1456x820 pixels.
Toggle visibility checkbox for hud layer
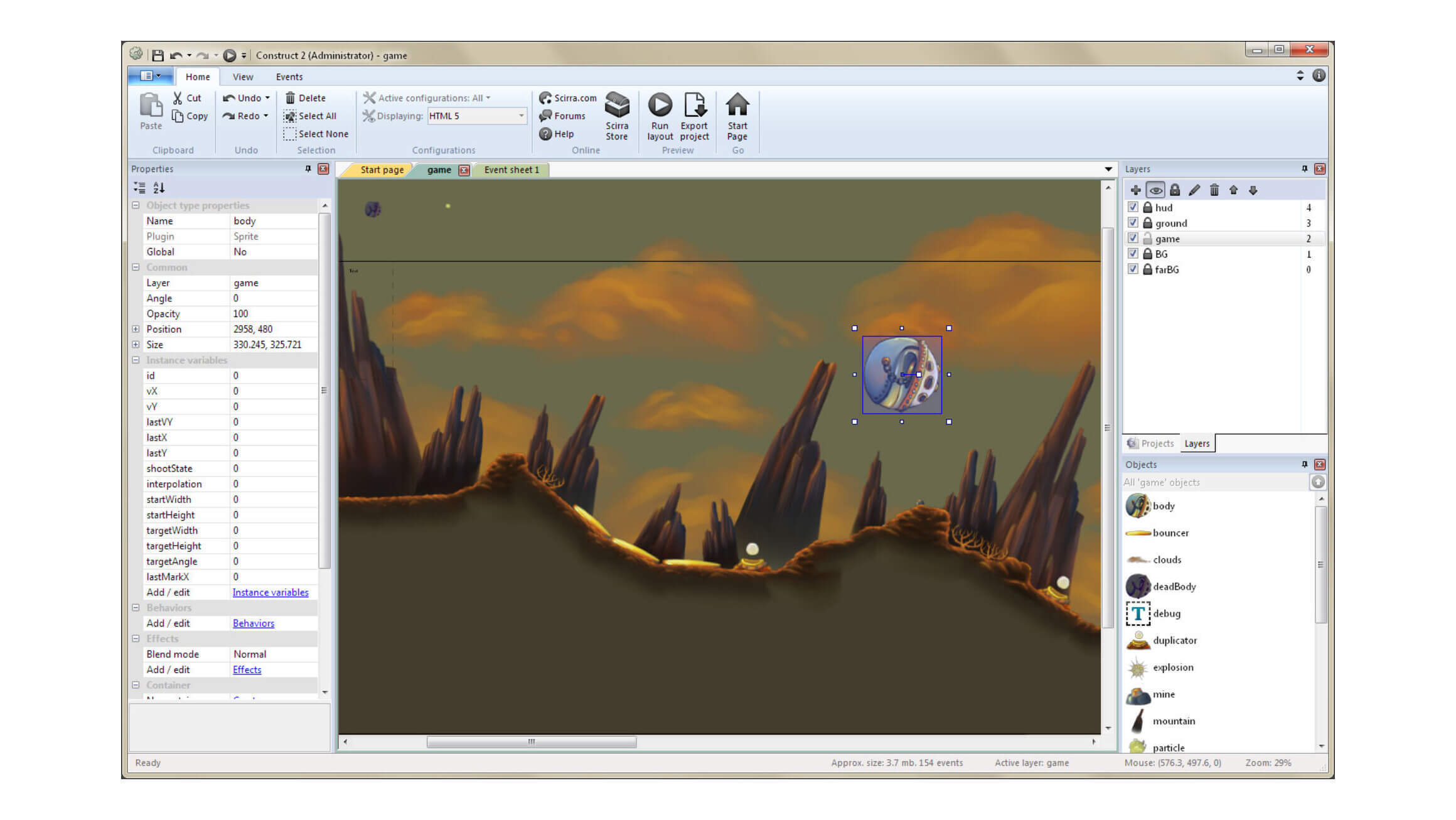(1133, 207)
